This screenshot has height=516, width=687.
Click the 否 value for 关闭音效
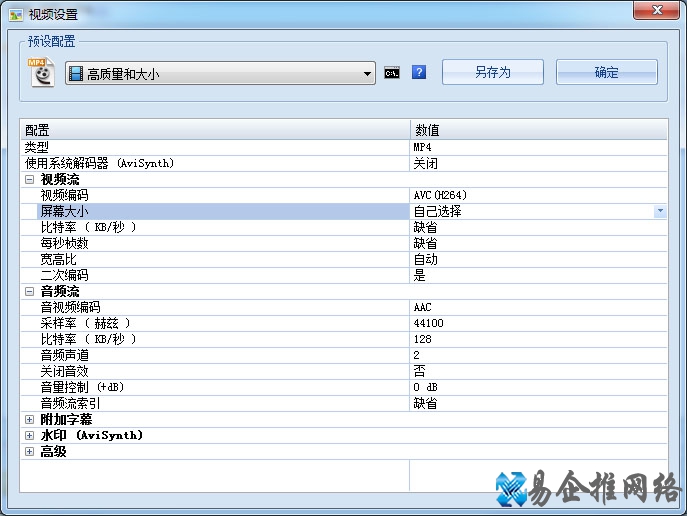[539, 371]
